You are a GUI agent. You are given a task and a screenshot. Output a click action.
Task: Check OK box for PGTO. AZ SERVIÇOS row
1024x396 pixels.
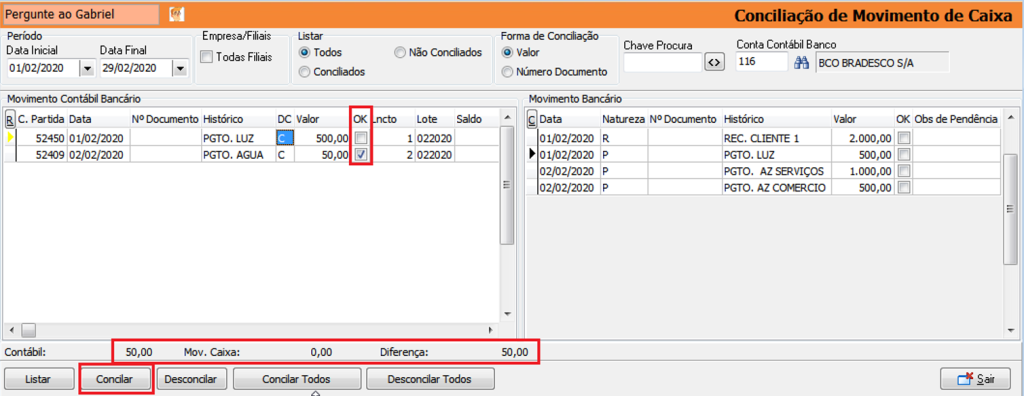tap(904, 171)
